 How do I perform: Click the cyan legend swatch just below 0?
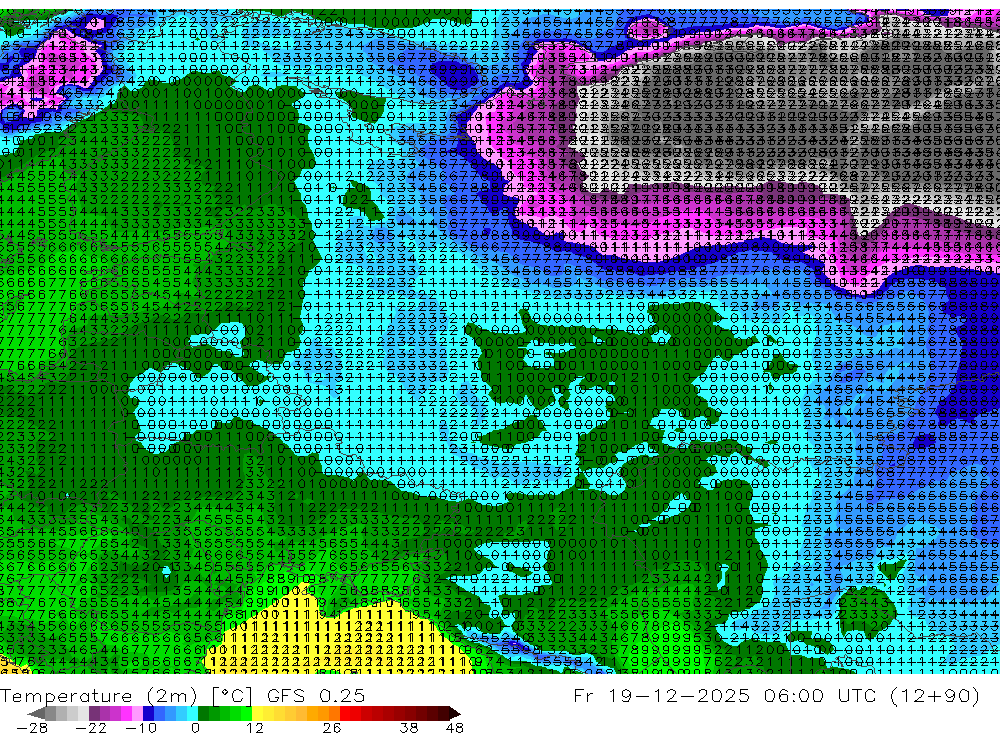click(192, 714)
